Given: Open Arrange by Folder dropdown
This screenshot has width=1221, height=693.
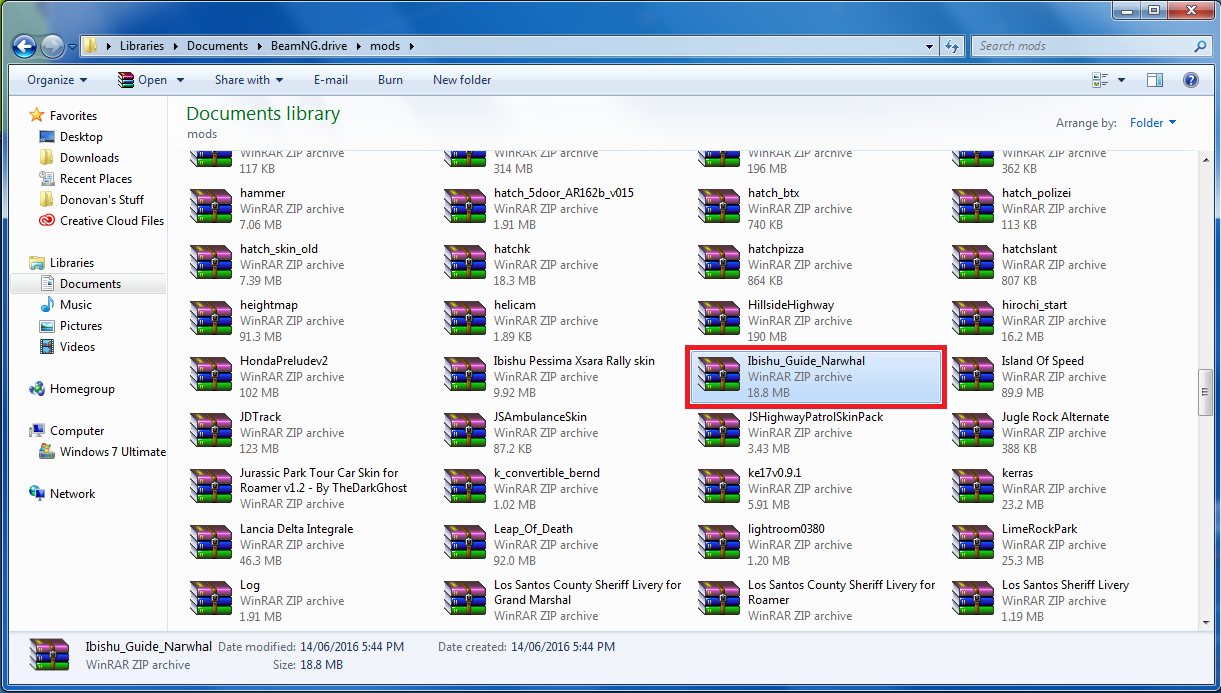Looking at the screenshot, I should pos(1153,123).
